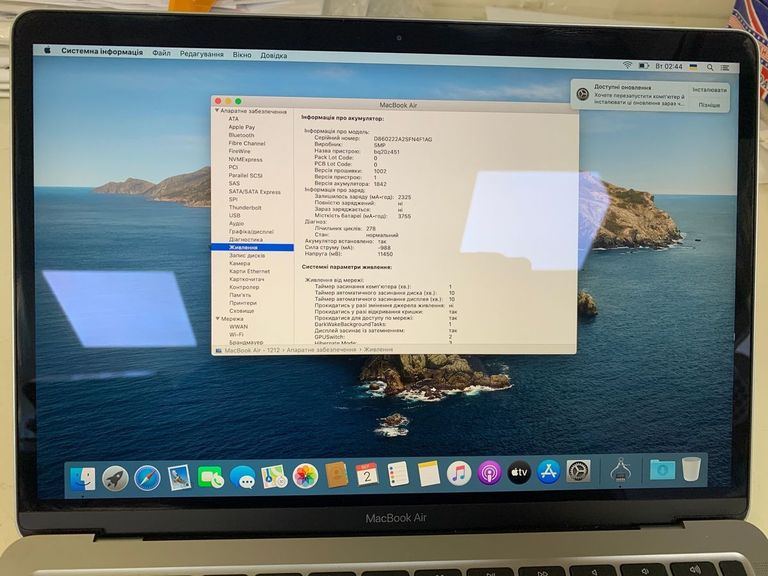Screen dimensions: 768x576
Task: Select Запис дисків in the sidebar
Action: click(x=247, y=255)
